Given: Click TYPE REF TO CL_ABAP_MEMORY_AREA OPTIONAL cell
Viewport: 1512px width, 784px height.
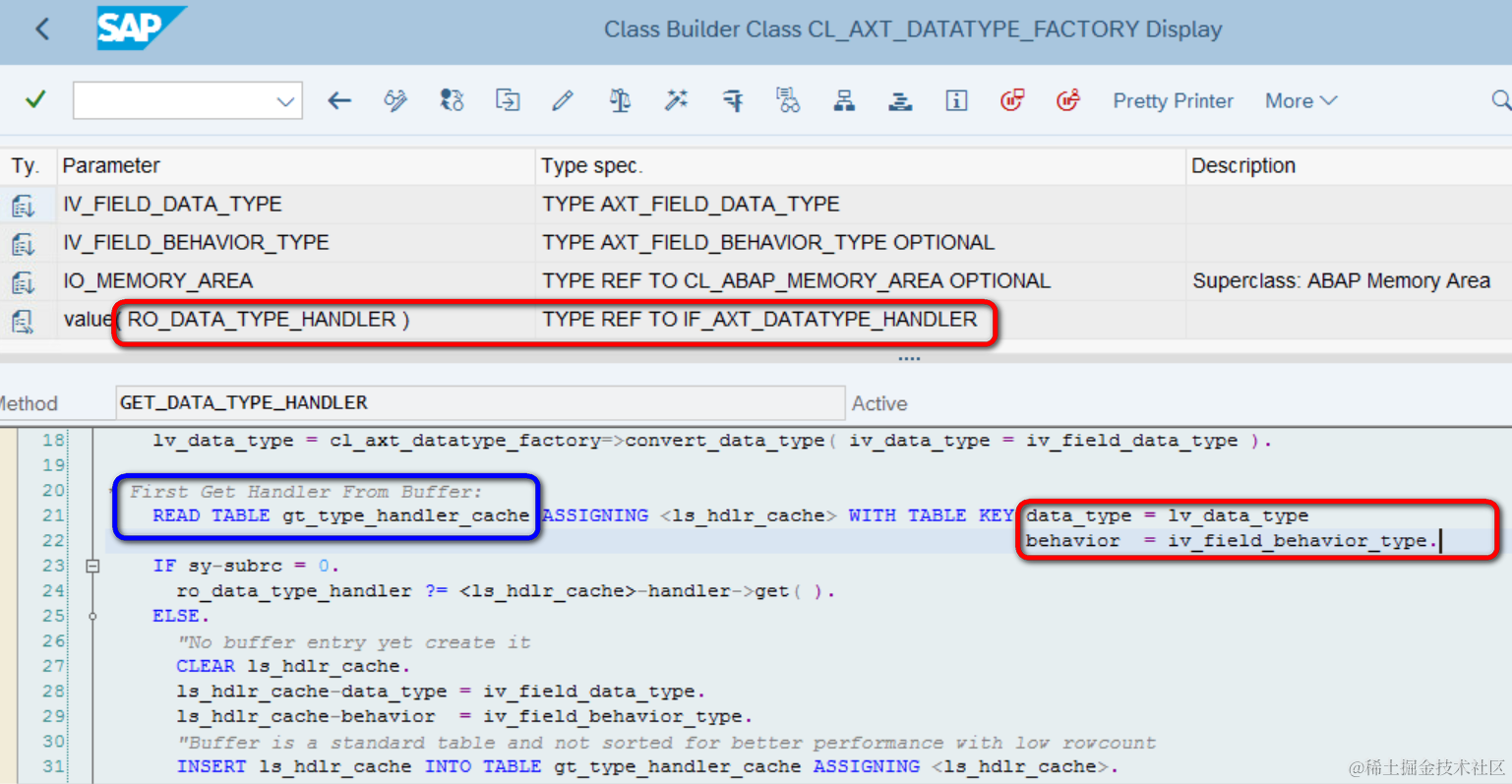Looking at the screenshot, I should pos(861,281).
